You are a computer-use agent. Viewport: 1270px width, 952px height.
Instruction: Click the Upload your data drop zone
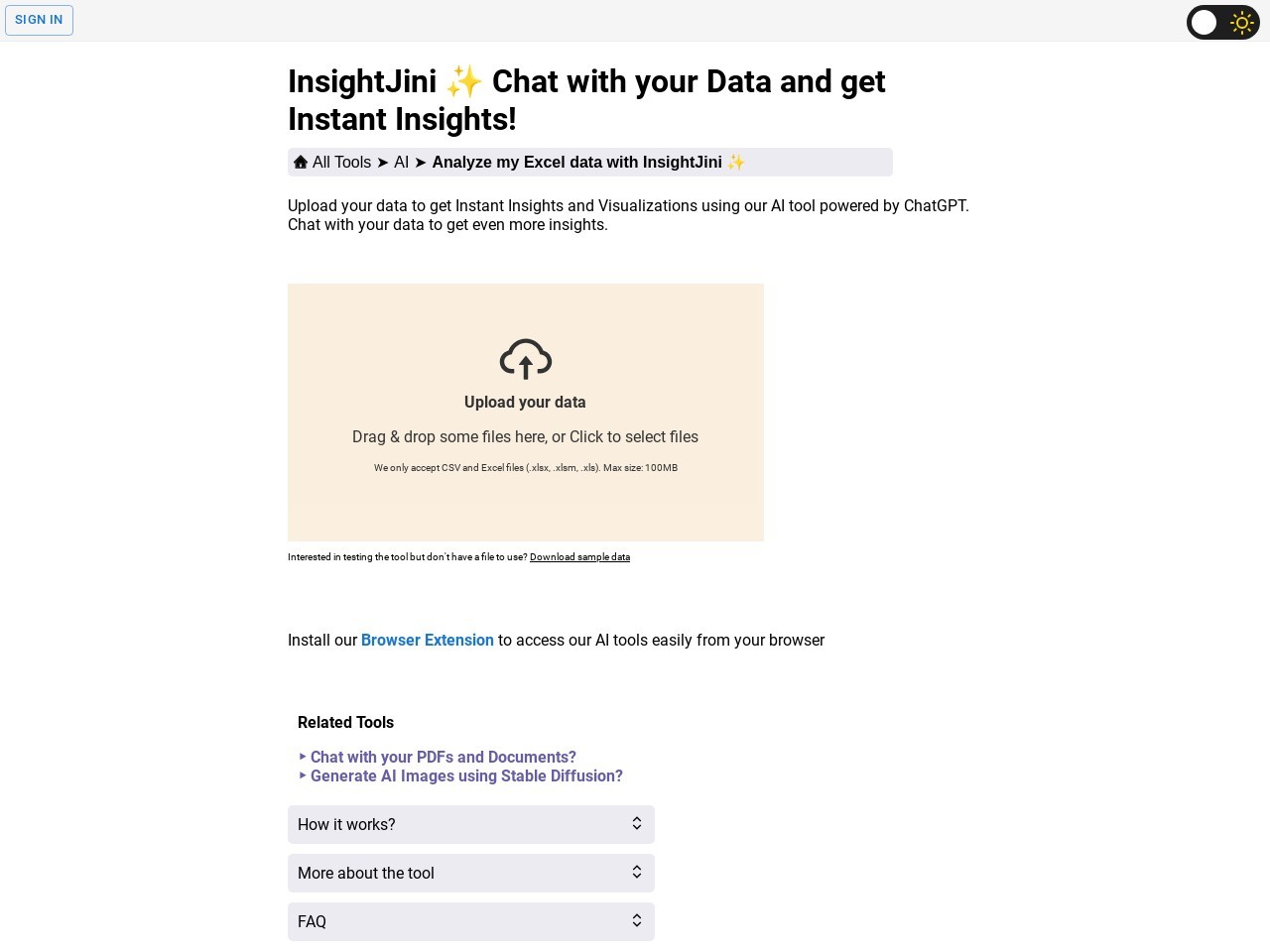[526, 413]
